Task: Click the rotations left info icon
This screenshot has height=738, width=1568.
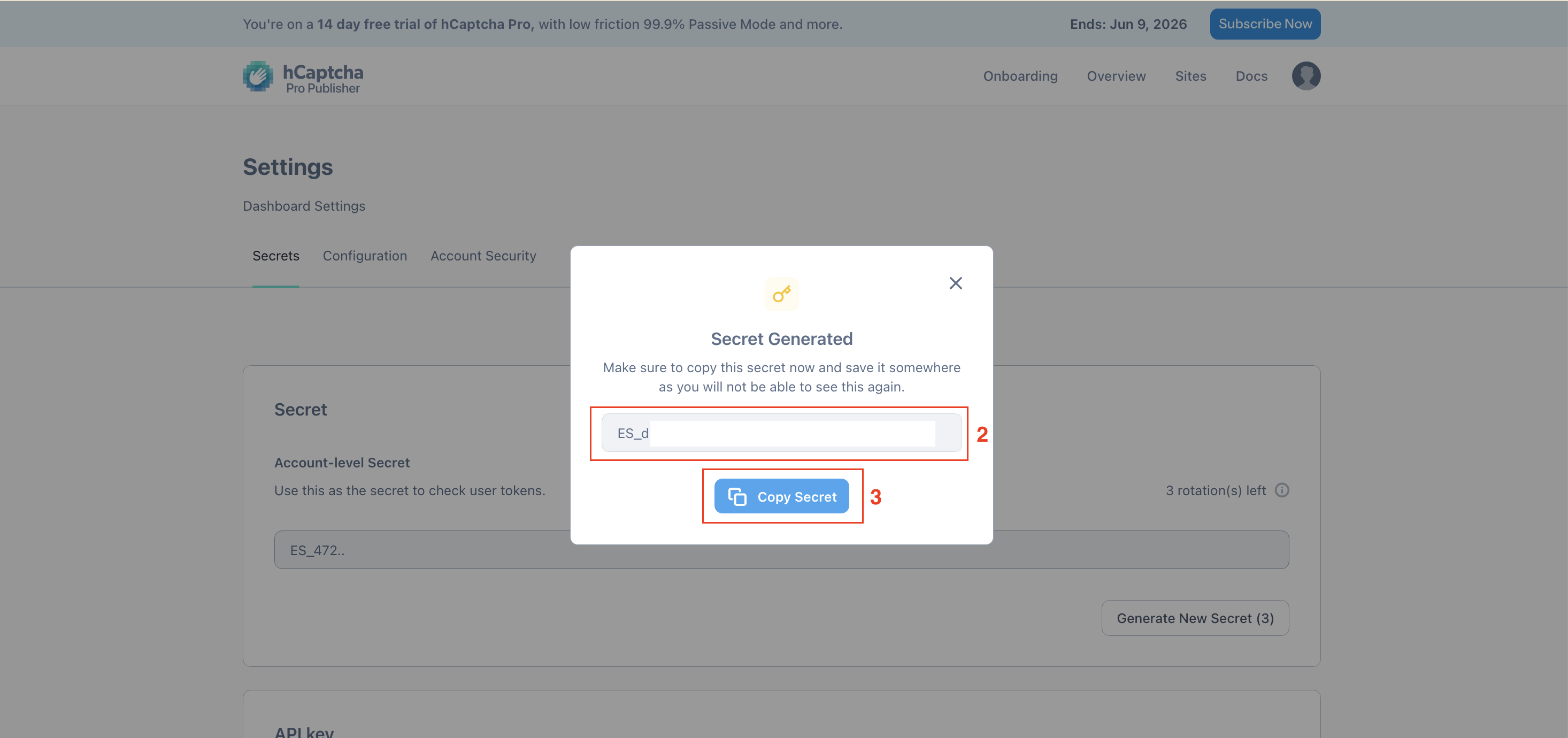Action: (1282, 490)
